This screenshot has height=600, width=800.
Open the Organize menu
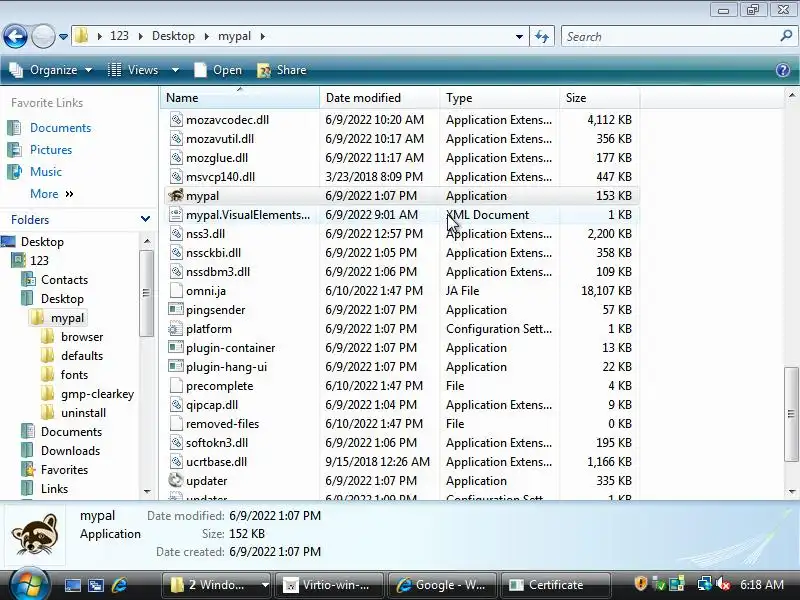(51, 70)
